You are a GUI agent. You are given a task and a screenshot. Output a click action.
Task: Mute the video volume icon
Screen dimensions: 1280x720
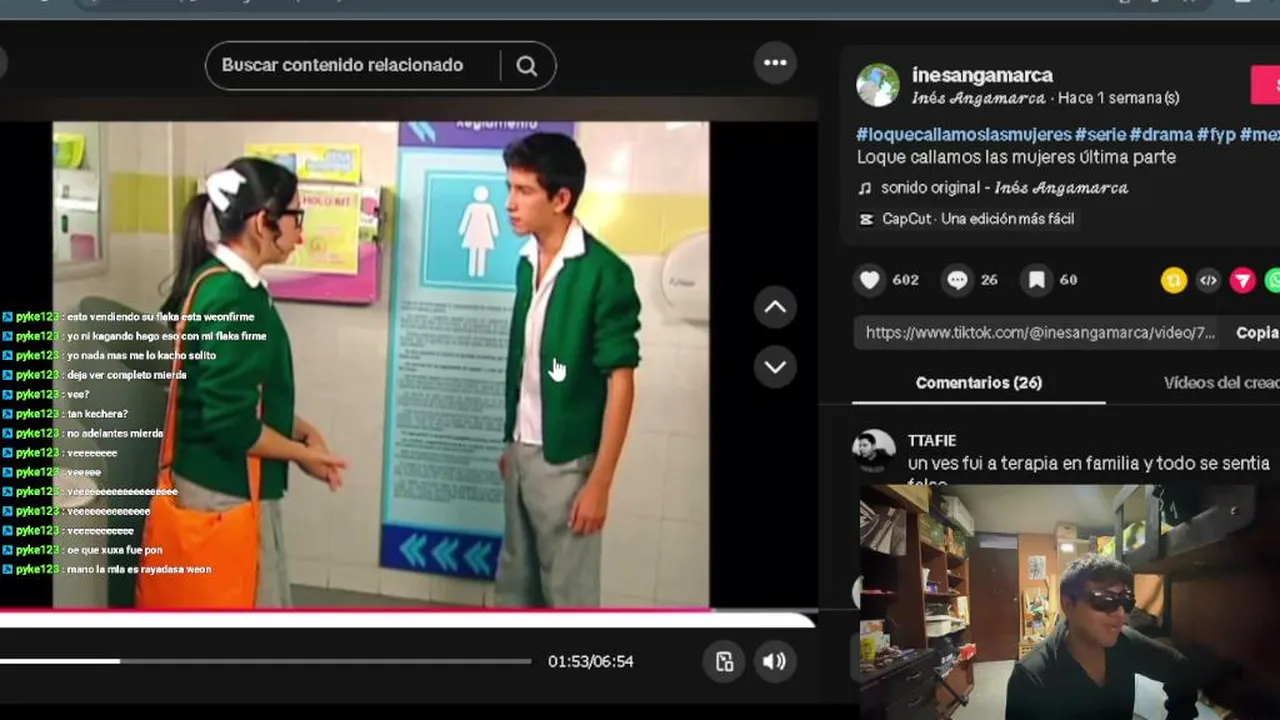pyautogui.click(x=774, y=661)
